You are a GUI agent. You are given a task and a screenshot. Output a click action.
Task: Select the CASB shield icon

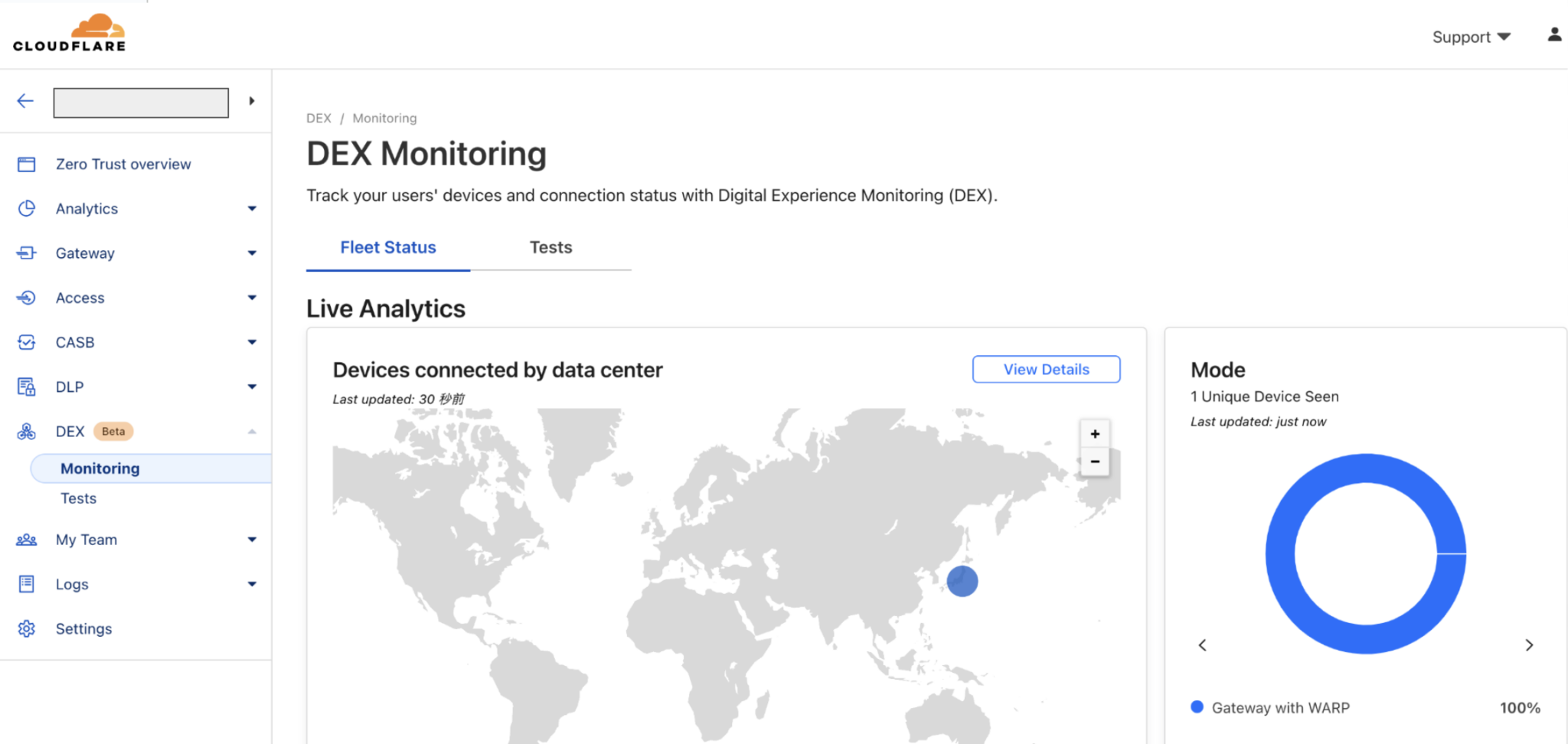coord(27,342)
